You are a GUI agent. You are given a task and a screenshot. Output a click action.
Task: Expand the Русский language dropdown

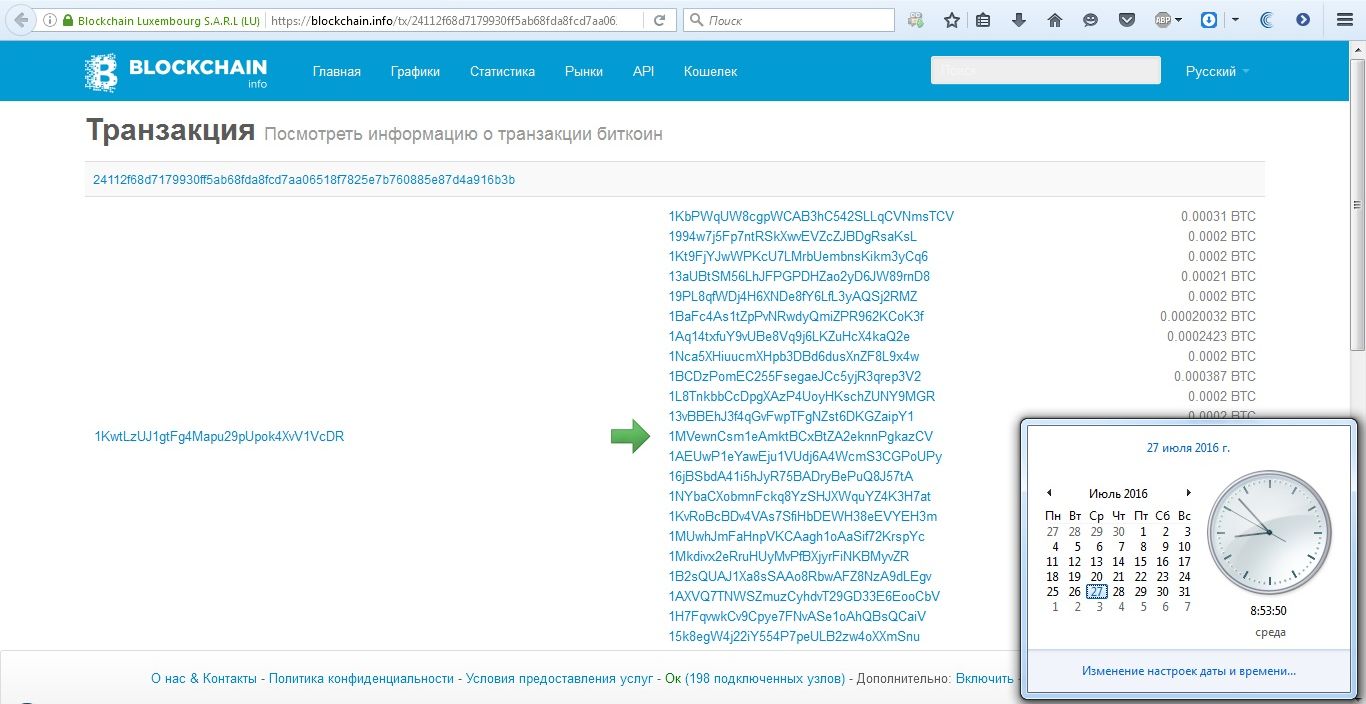click(x=1217, y=72)
